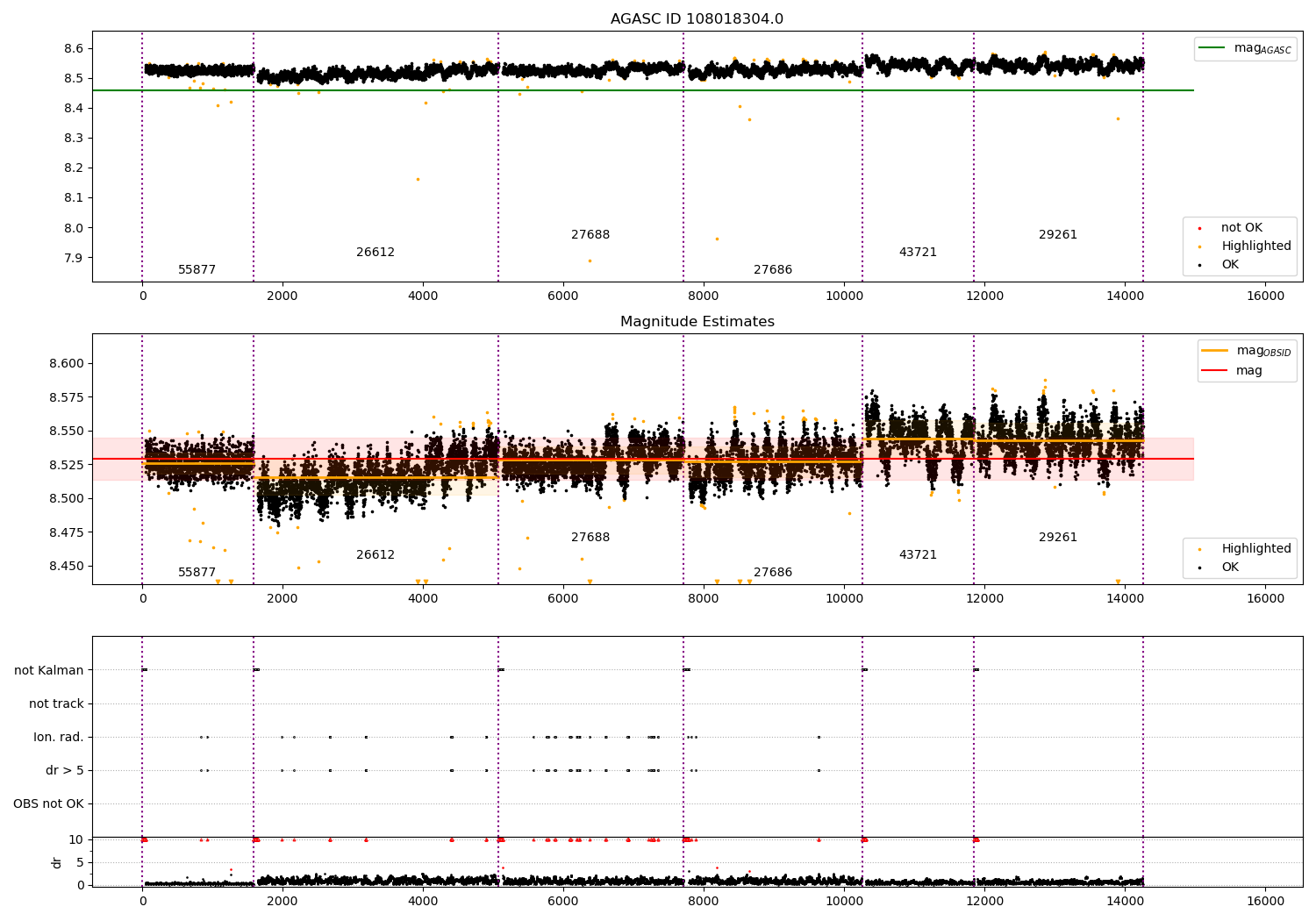Screen dimensions: 1316x921
Task: Click OBSID label 26612 in Magnitude Estimates plot
Action: coord(375,554)
